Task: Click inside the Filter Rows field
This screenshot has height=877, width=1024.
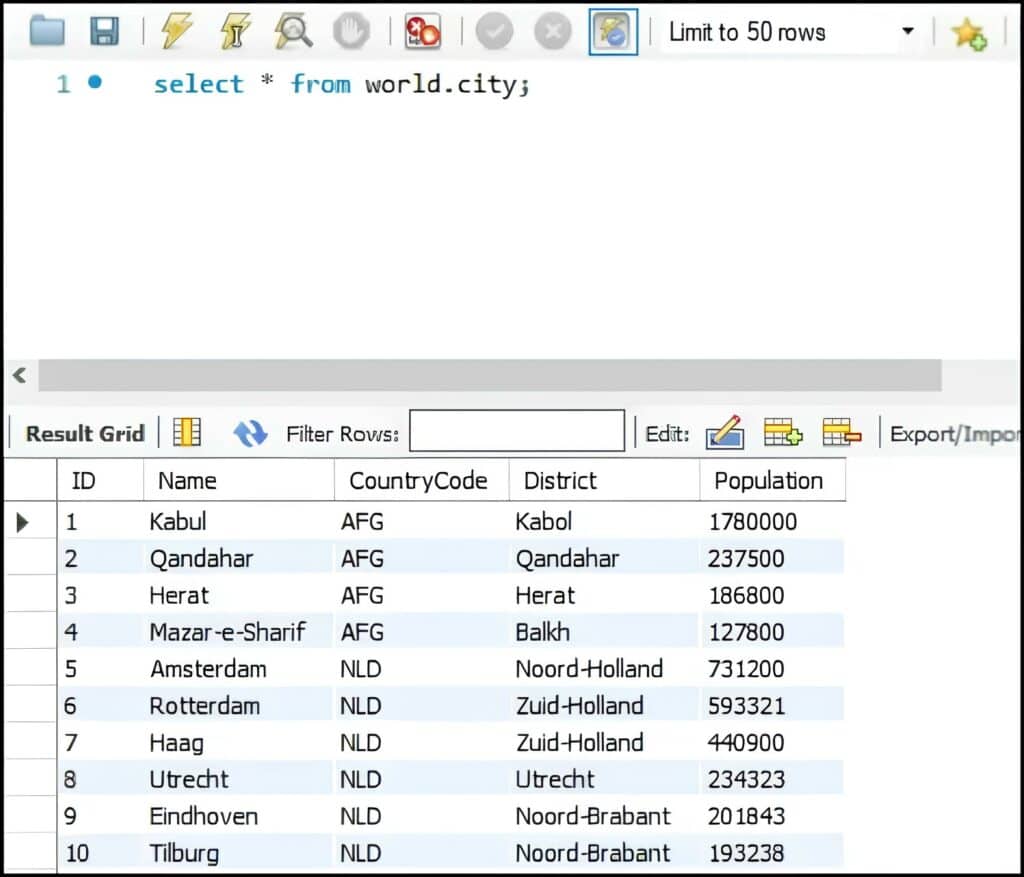Action: click(x=516, y=431)
